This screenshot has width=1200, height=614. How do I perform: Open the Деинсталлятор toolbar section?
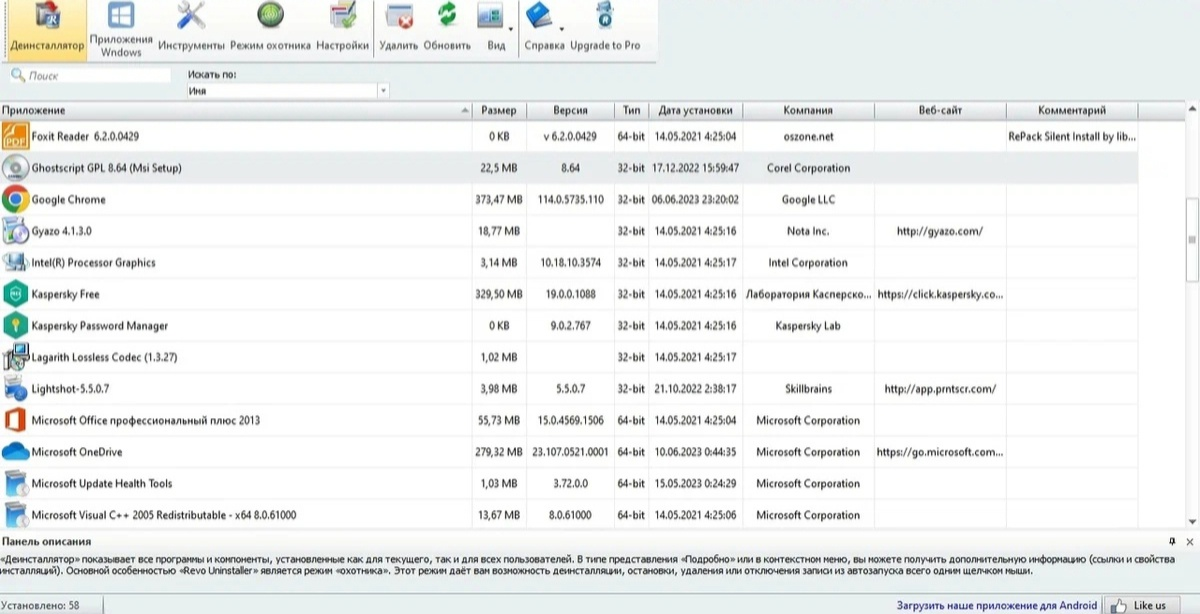(47, 29)
